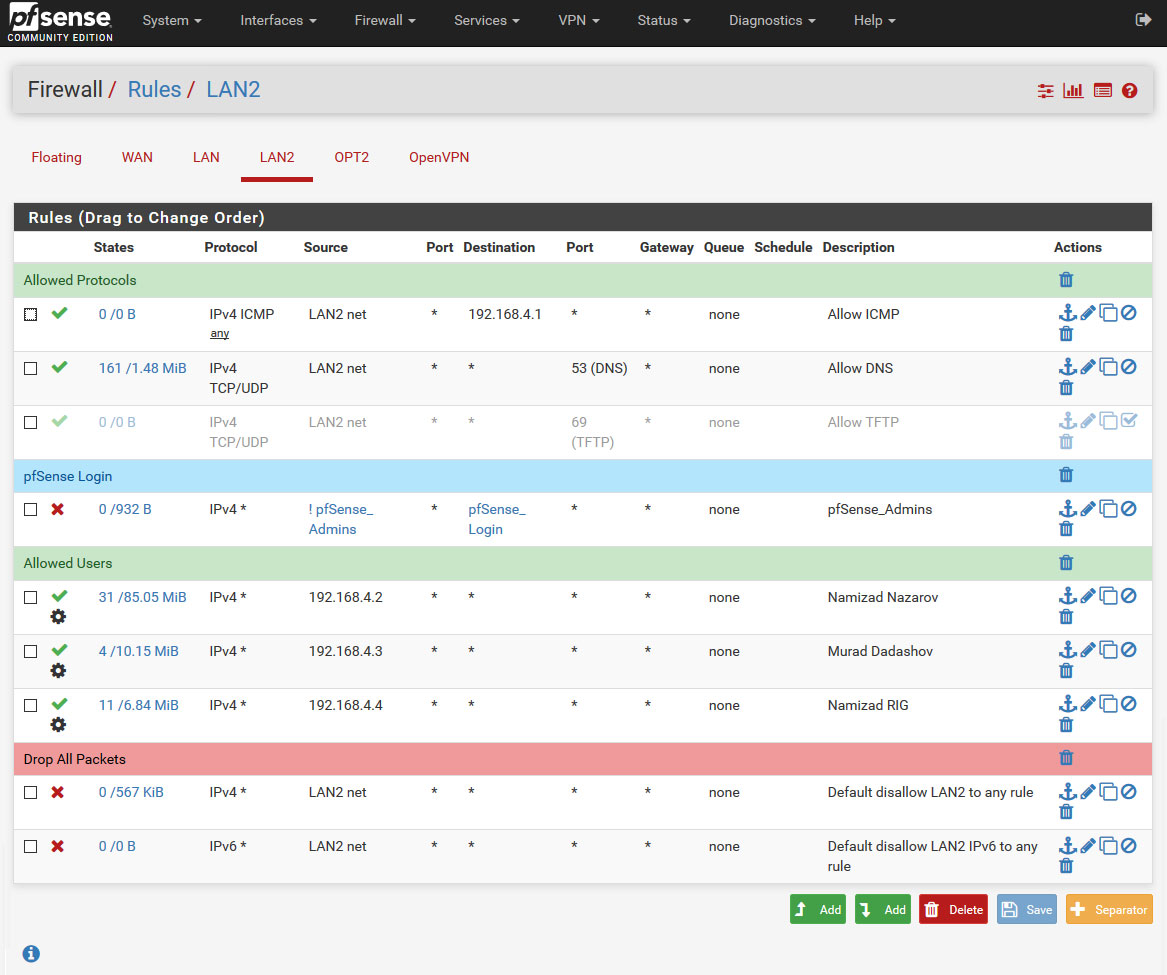
Task: Disable the Allow ICMP rule
Action: (x=1129, y=313)
